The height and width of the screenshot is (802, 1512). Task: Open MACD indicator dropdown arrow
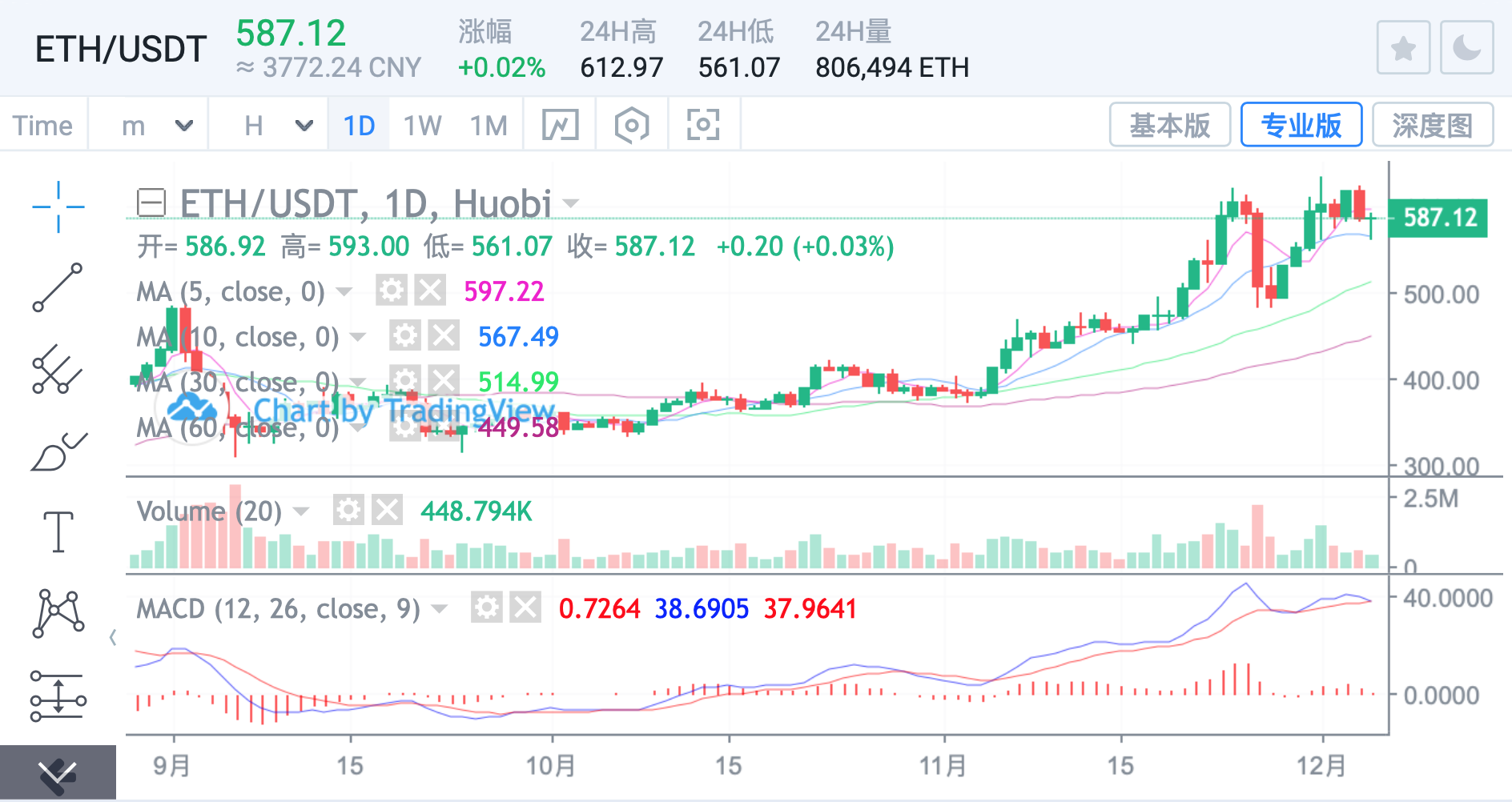click(439, 609)
